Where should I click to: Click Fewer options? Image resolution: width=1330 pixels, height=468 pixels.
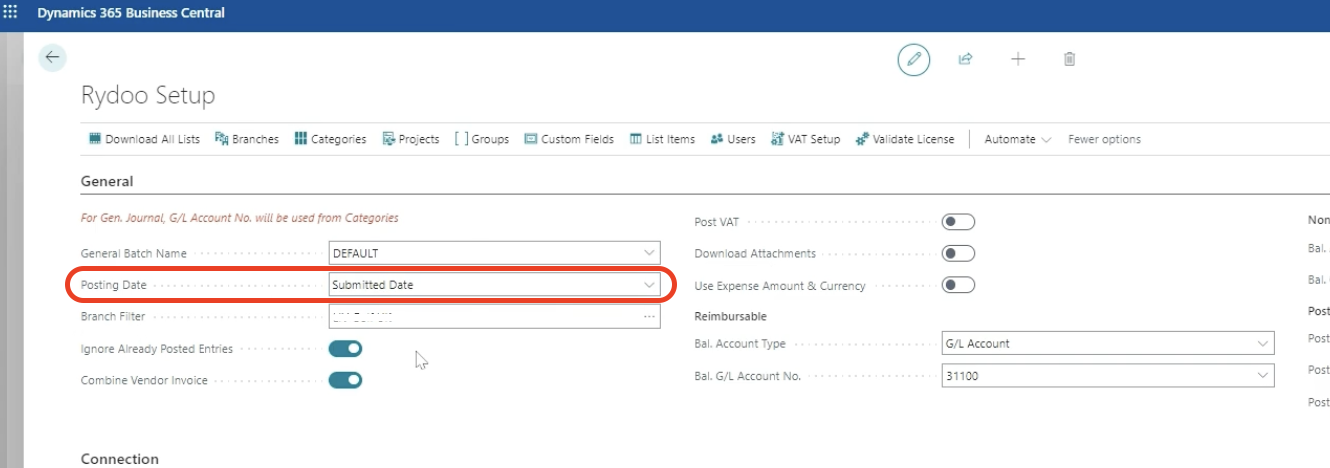point(1104,139)
